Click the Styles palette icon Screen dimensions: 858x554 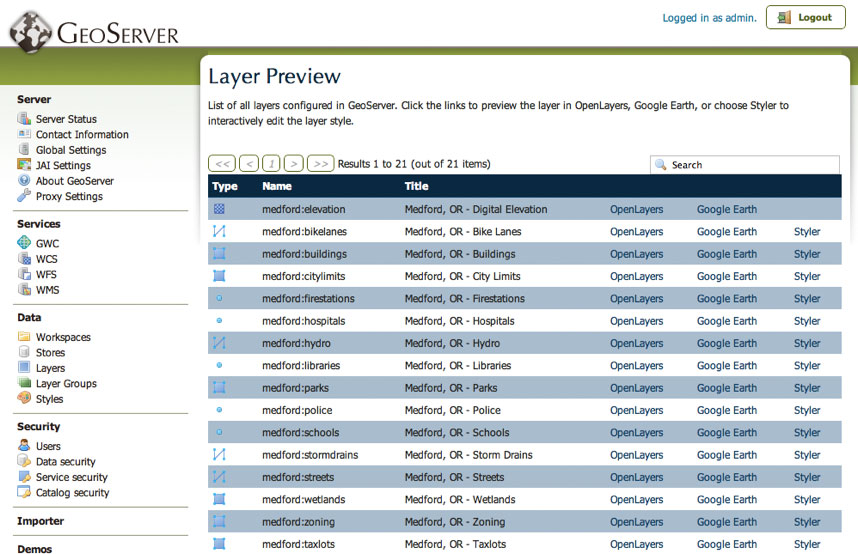coord(24,399)
